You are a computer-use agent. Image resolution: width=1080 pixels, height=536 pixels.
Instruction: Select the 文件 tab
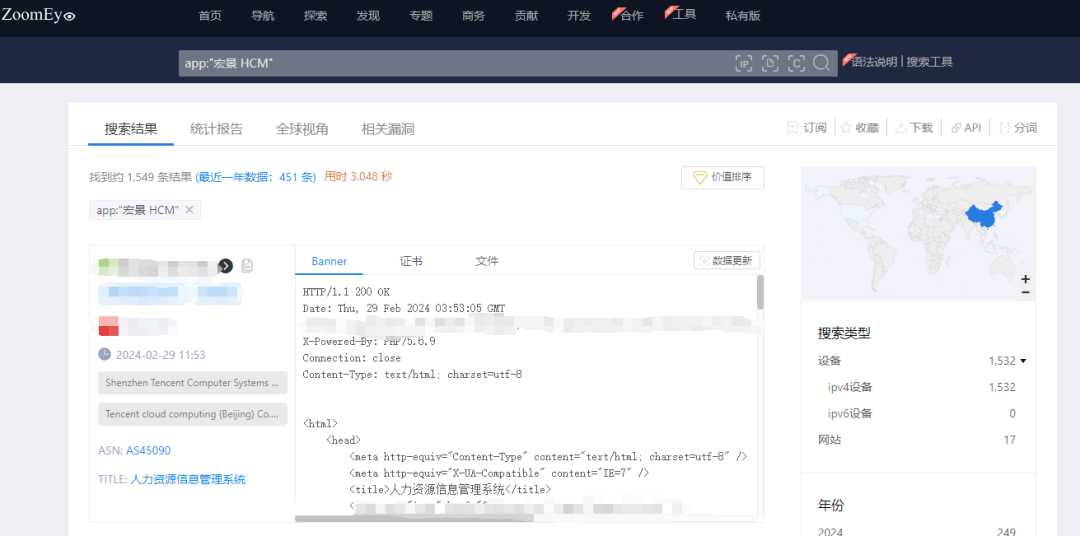click(x=487, y=261)
